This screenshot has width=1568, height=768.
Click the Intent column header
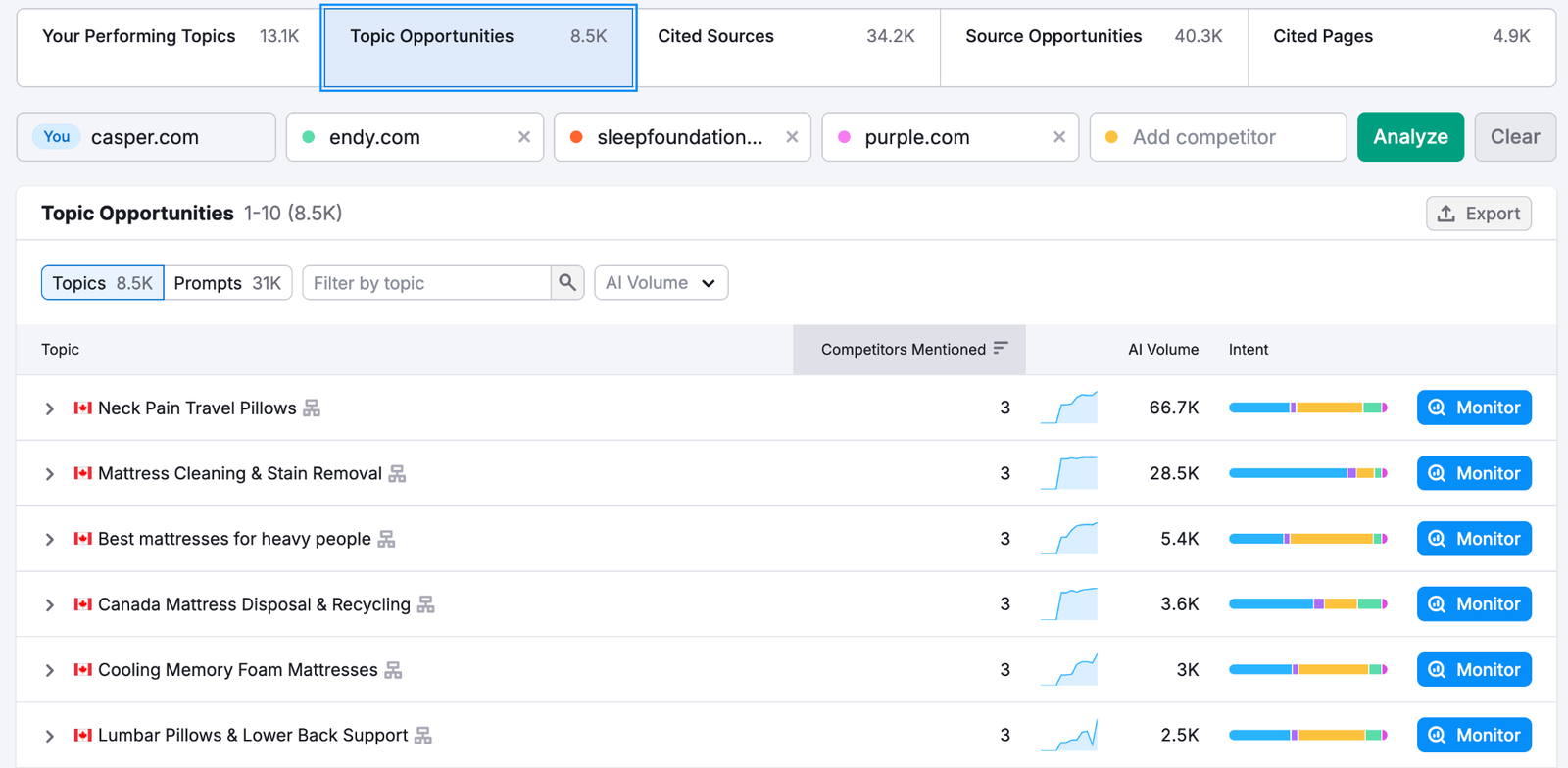1249,350
